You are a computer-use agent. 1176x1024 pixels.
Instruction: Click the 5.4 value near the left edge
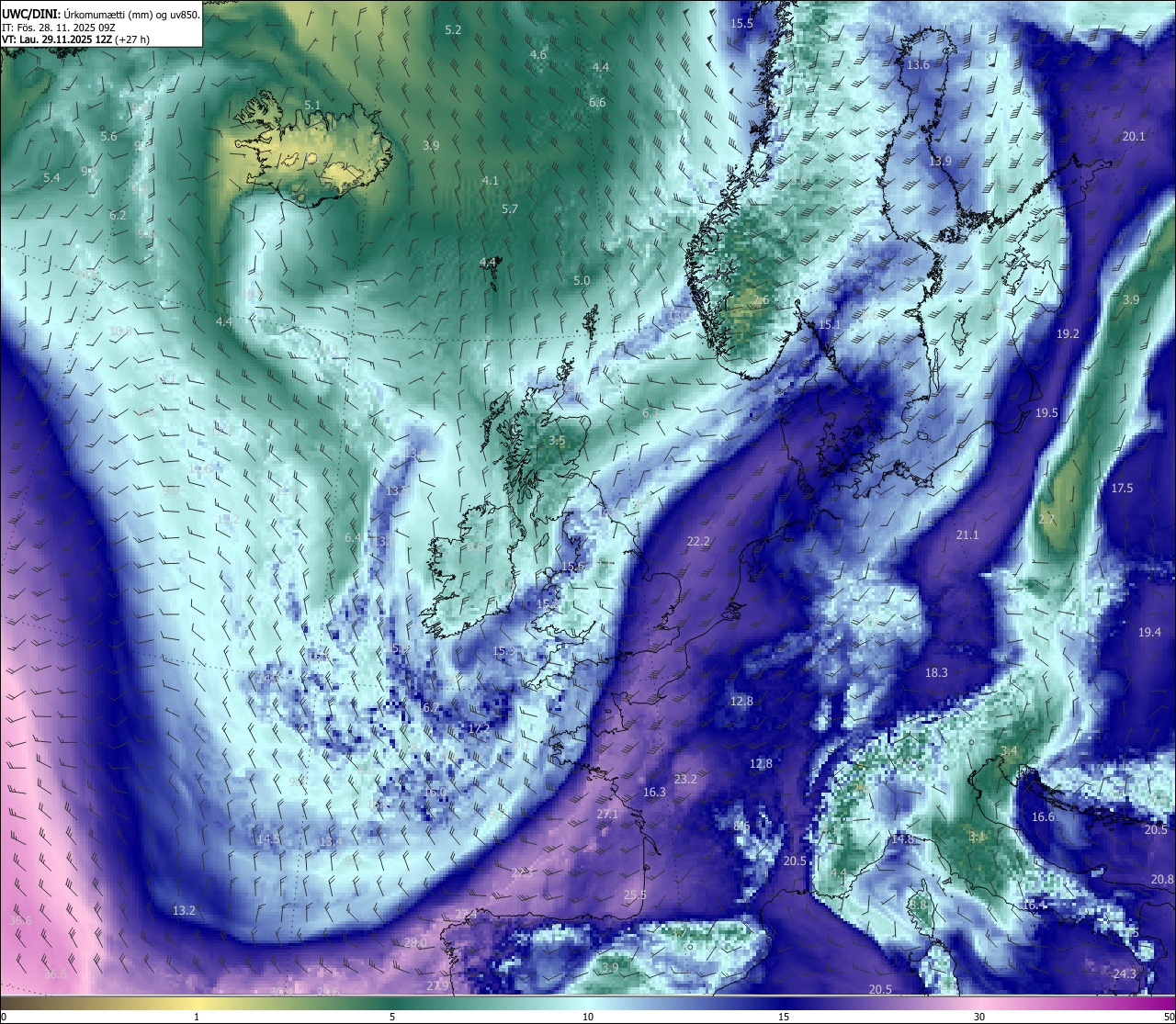pyautogui.click(x=51, y=177)
